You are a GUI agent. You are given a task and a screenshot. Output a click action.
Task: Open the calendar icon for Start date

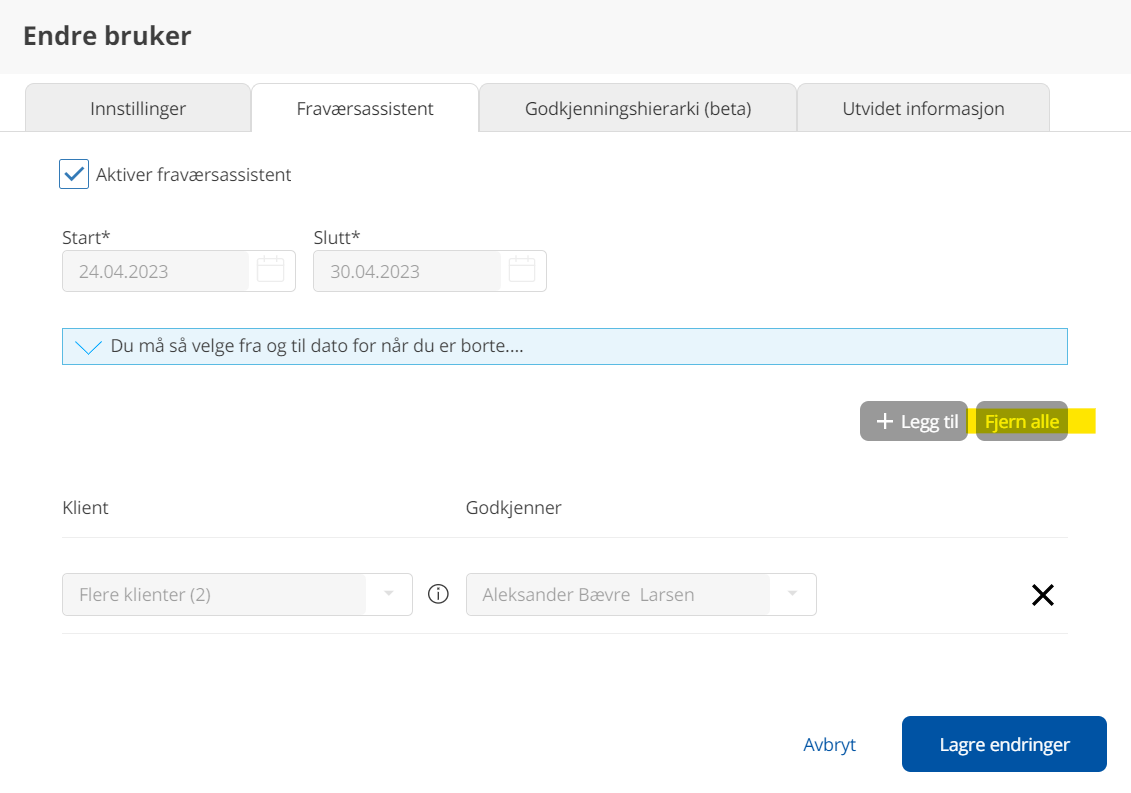tap(271, 270)
